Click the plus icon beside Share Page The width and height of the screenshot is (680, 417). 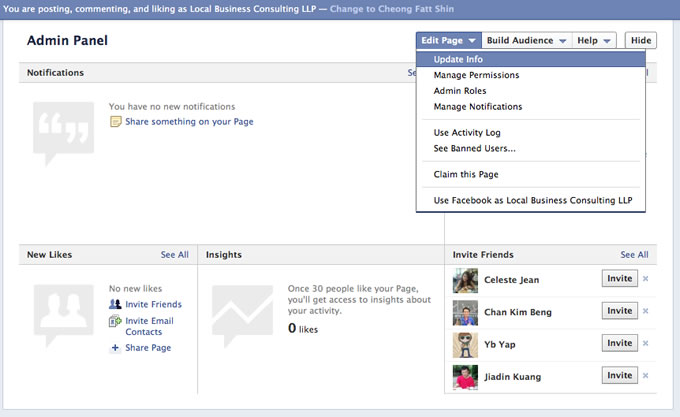click(x=115, y=348)
